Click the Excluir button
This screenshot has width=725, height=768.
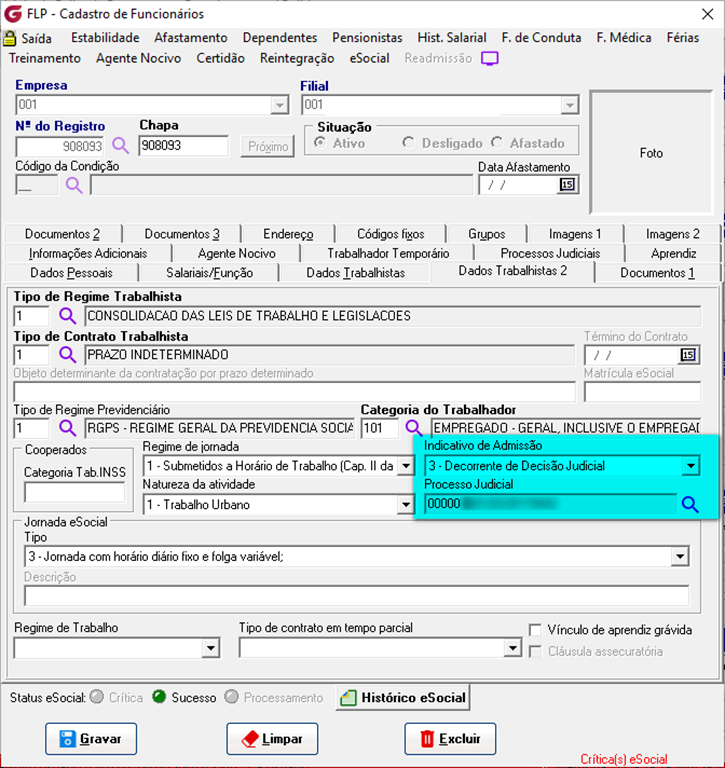tap(450, 739)
